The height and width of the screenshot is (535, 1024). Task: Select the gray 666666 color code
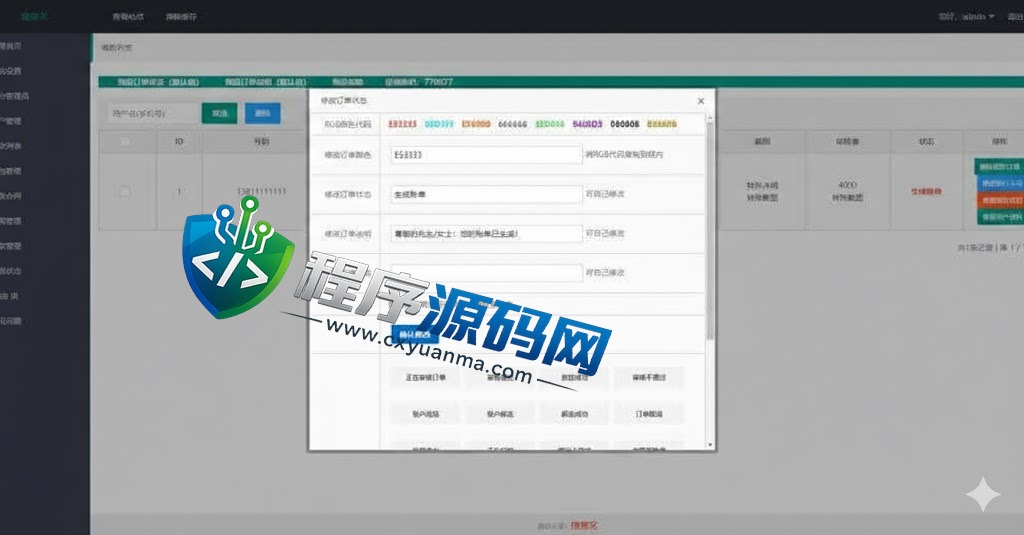[x=513, y=124]
